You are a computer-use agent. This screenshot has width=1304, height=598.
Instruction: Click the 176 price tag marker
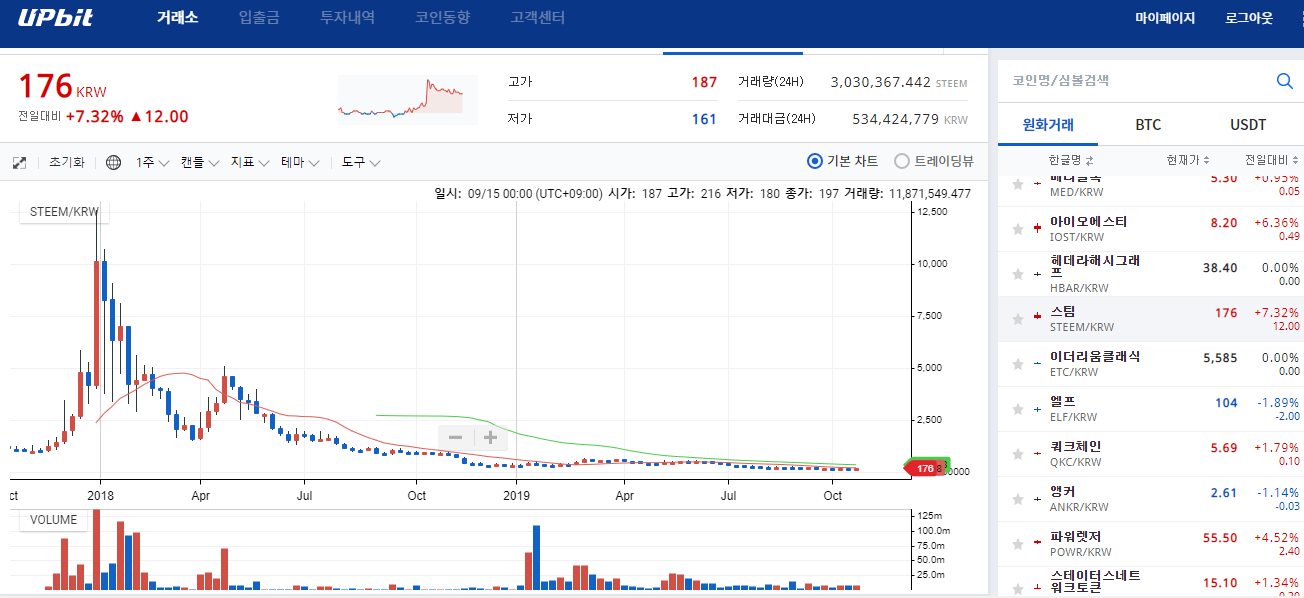click(x=925, y=468)
